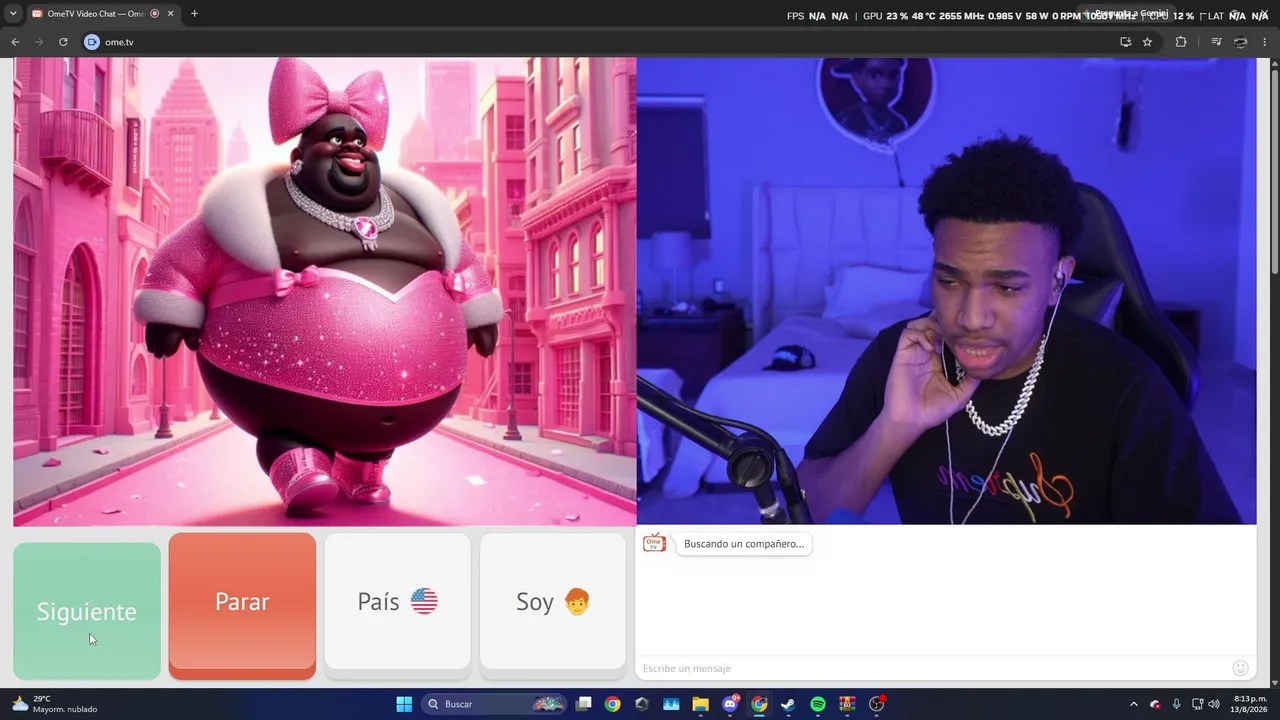Select your own webcam video feed
This screenshot has width=1280, height=720.
click(x=946, y=291)
